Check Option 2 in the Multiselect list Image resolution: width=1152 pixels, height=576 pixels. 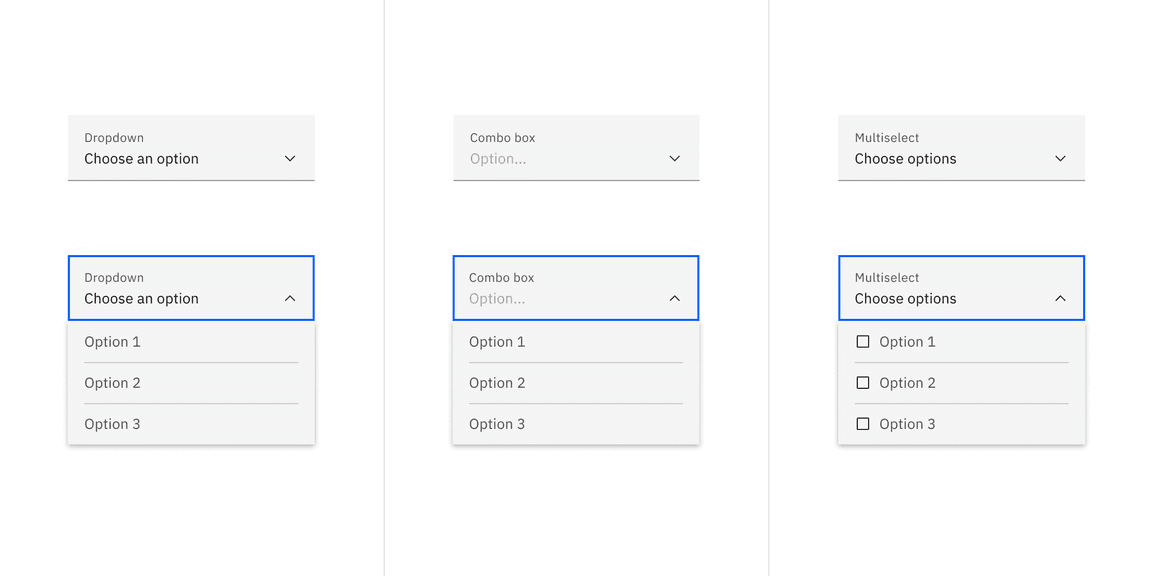pyautogui.click(x=863, y=382)
